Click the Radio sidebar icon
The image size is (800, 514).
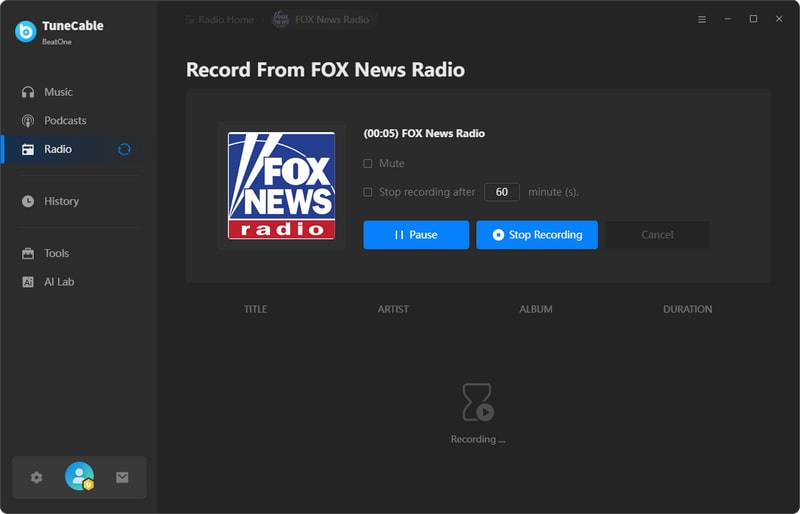[28, 149]
